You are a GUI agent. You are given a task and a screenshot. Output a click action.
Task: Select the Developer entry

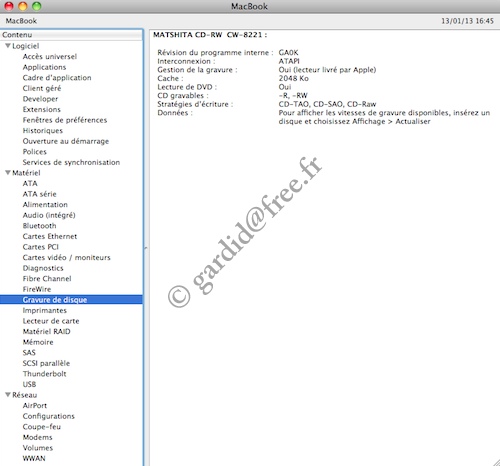[x=40, y=99]
